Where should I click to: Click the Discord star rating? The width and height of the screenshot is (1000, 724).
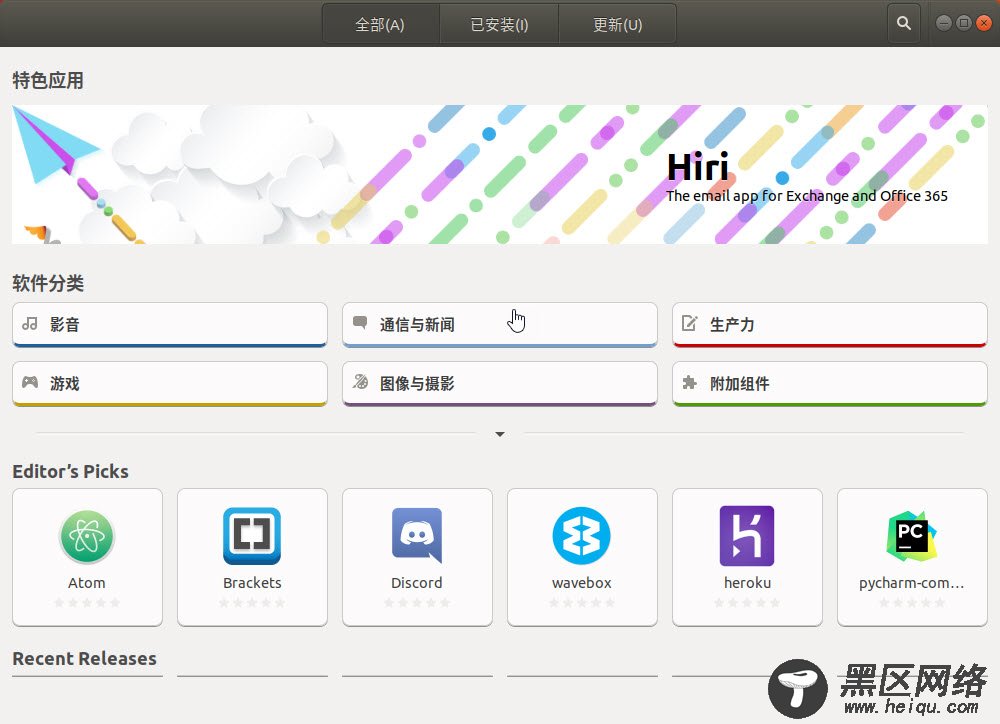click(416, 603)
